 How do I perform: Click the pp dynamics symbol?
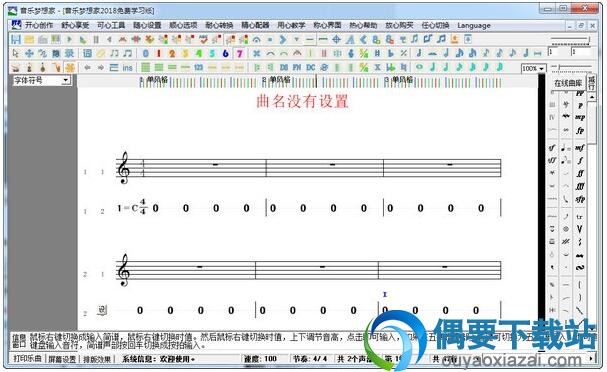click(580, 93)
